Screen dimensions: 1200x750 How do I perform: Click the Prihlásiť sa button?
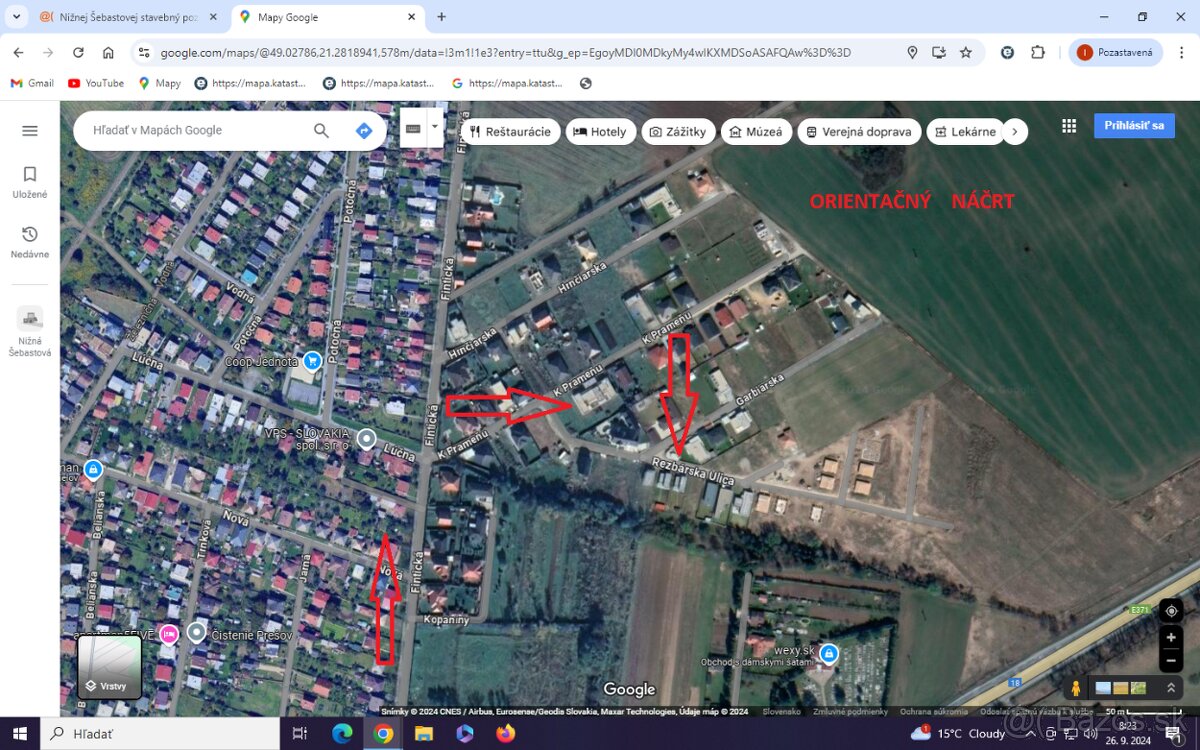click(x=1134, y=125)
